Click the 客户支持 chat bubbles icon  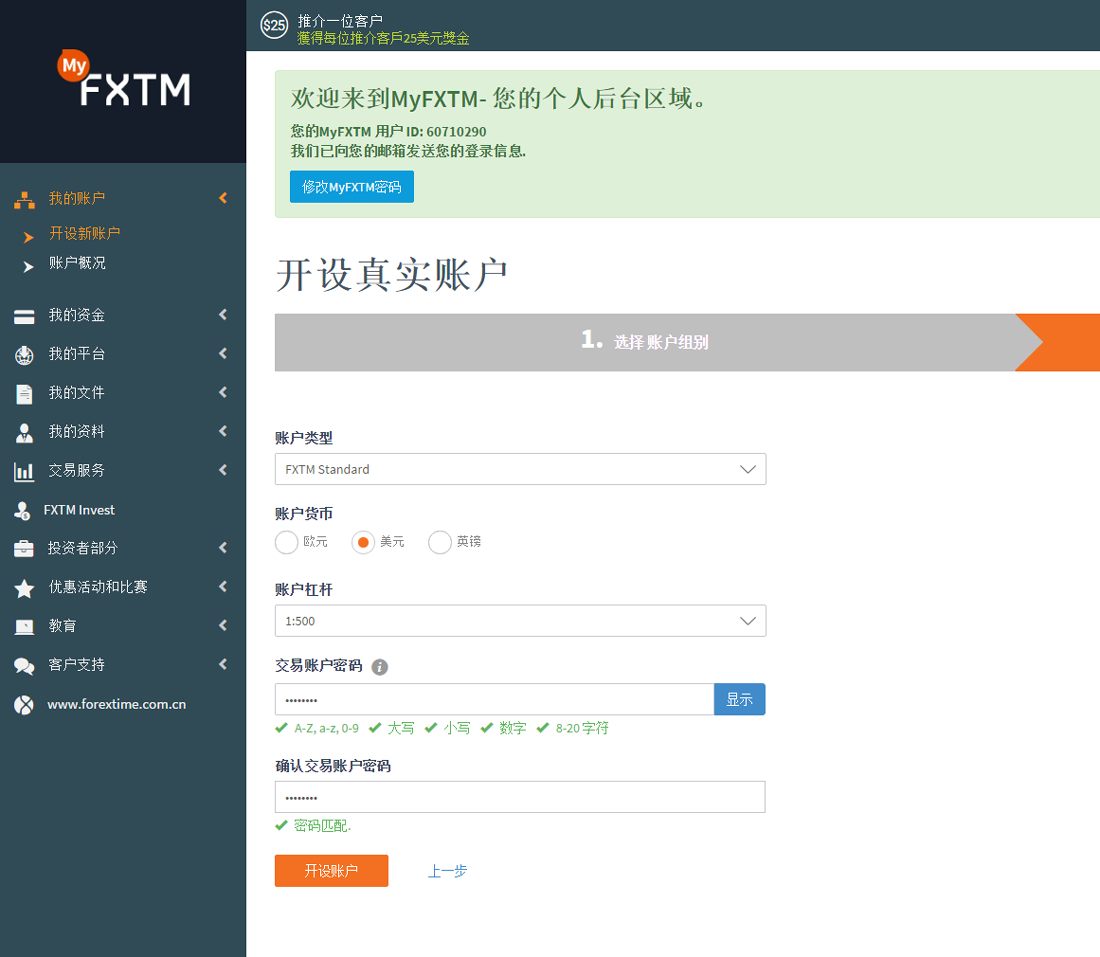point(25,666)
